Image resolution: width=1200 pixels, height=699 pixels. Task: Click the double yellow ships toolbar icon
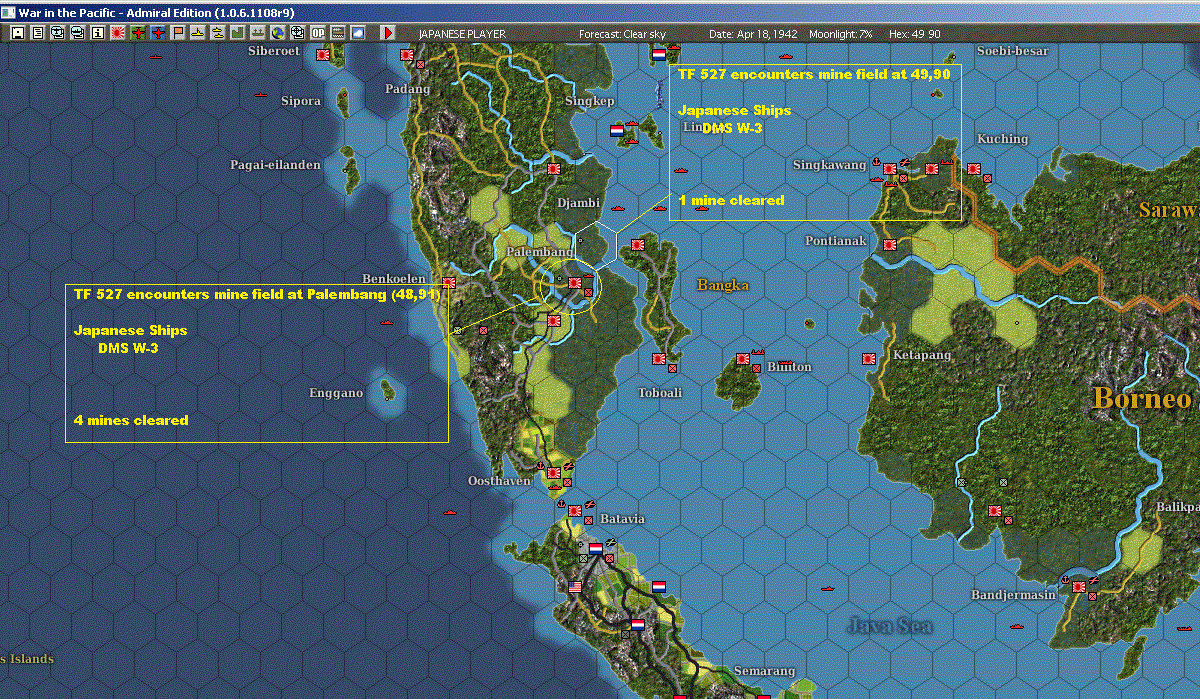[x=218, y=33]
